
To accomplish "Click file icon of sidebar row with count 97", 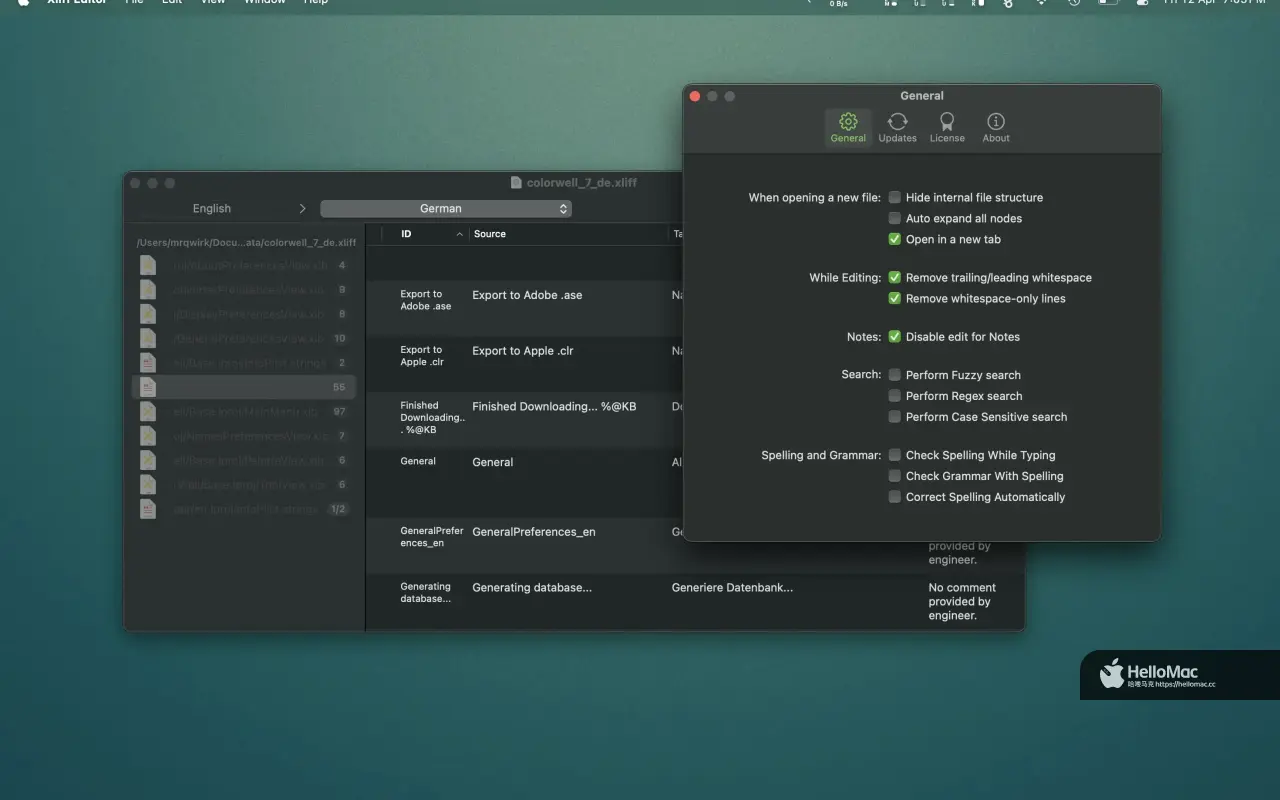I will click(x=148, y=411).
